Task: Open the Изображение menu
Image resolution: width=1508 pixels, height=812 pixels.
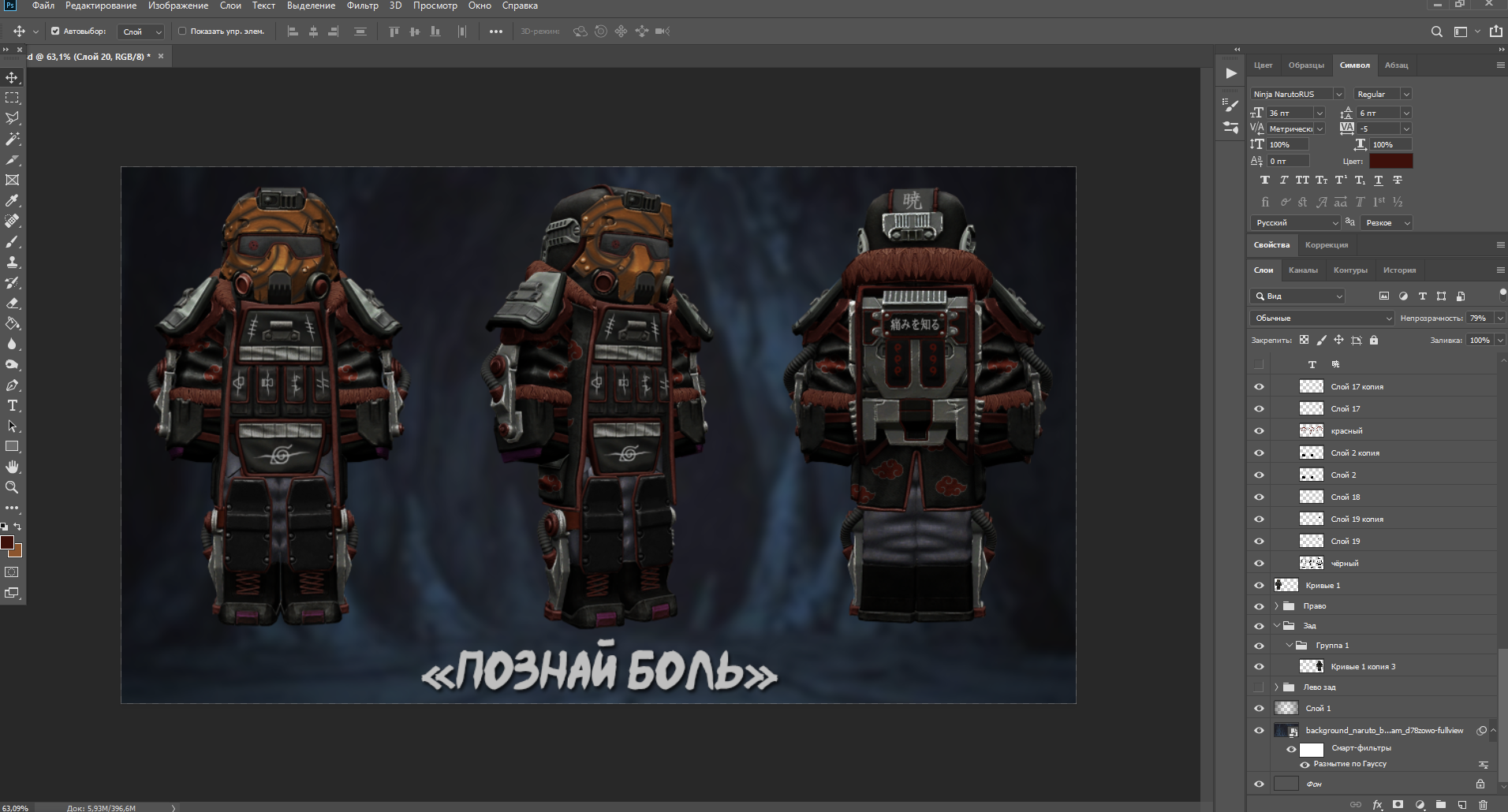Action: pos(178,6)
